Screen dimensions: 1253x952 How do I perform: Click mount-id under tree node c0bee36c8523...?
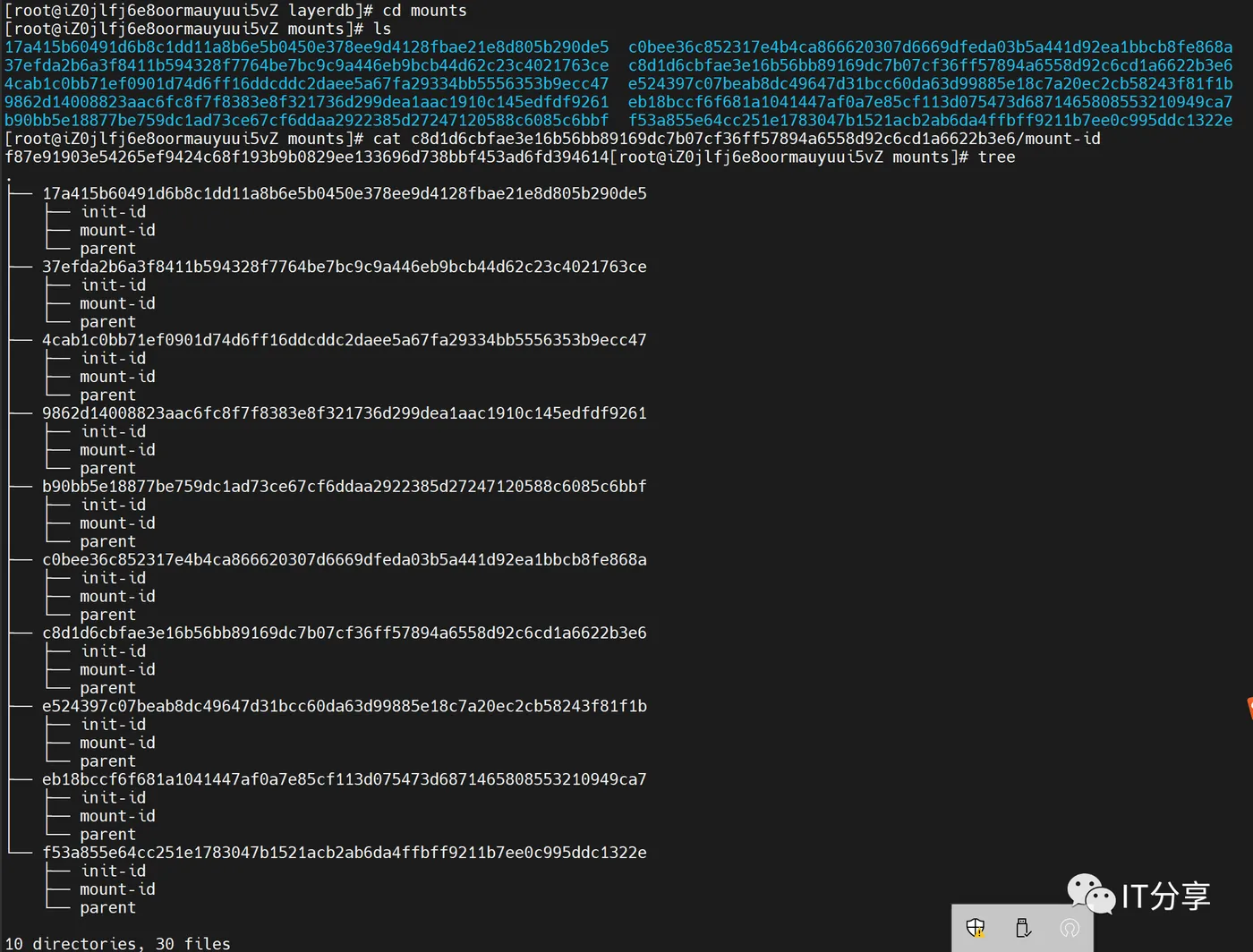(x=117, y=597)
